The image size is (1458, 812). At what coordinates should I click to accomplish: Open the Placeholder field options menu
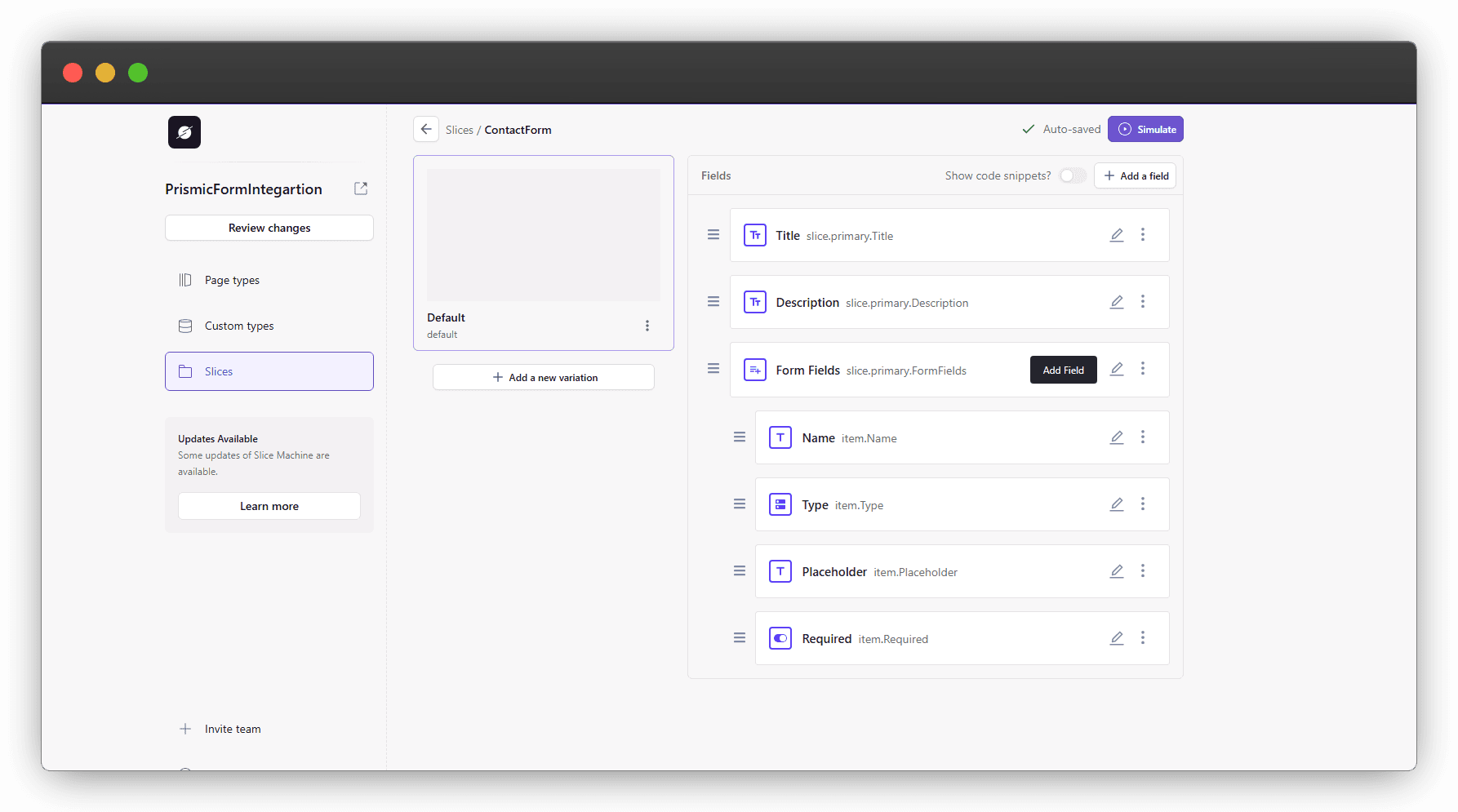coord(1143,571)
